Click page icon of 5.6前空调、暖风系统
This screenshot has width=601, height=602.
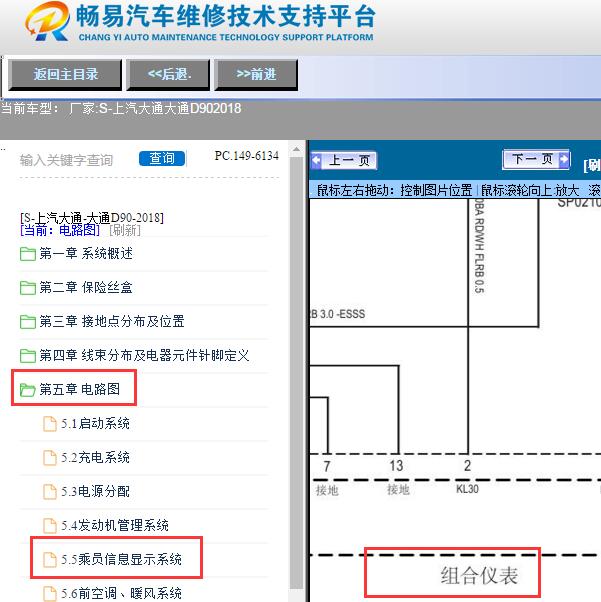pos(50,594)
